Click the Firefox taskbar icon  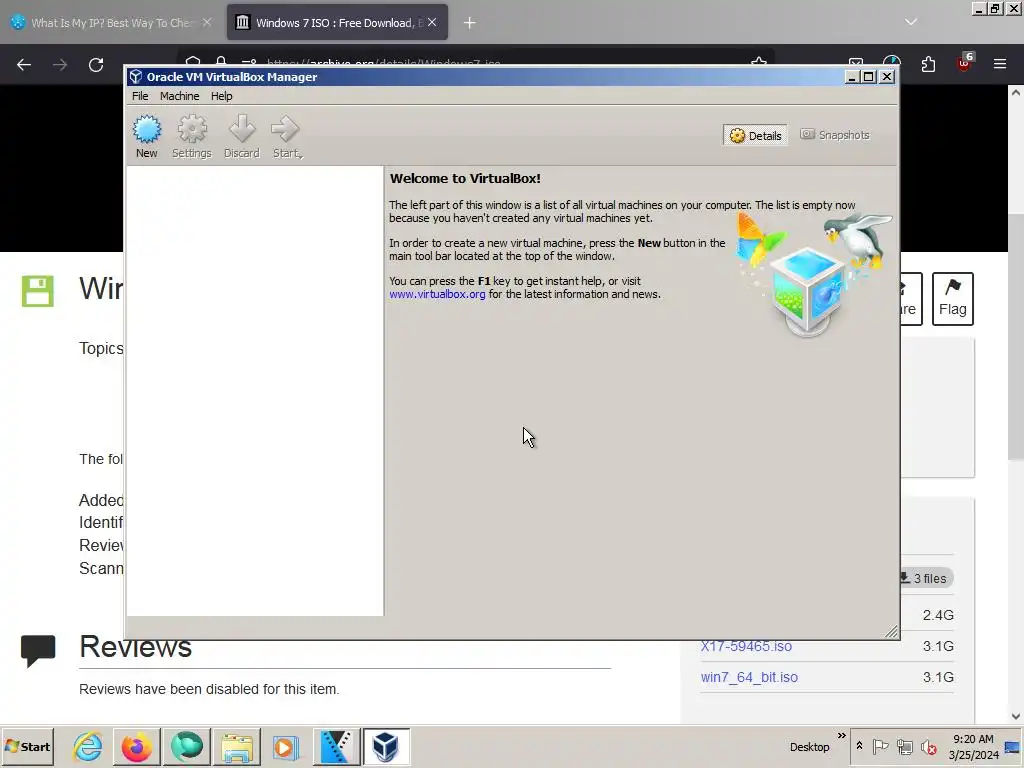click(x=136, y=746)
